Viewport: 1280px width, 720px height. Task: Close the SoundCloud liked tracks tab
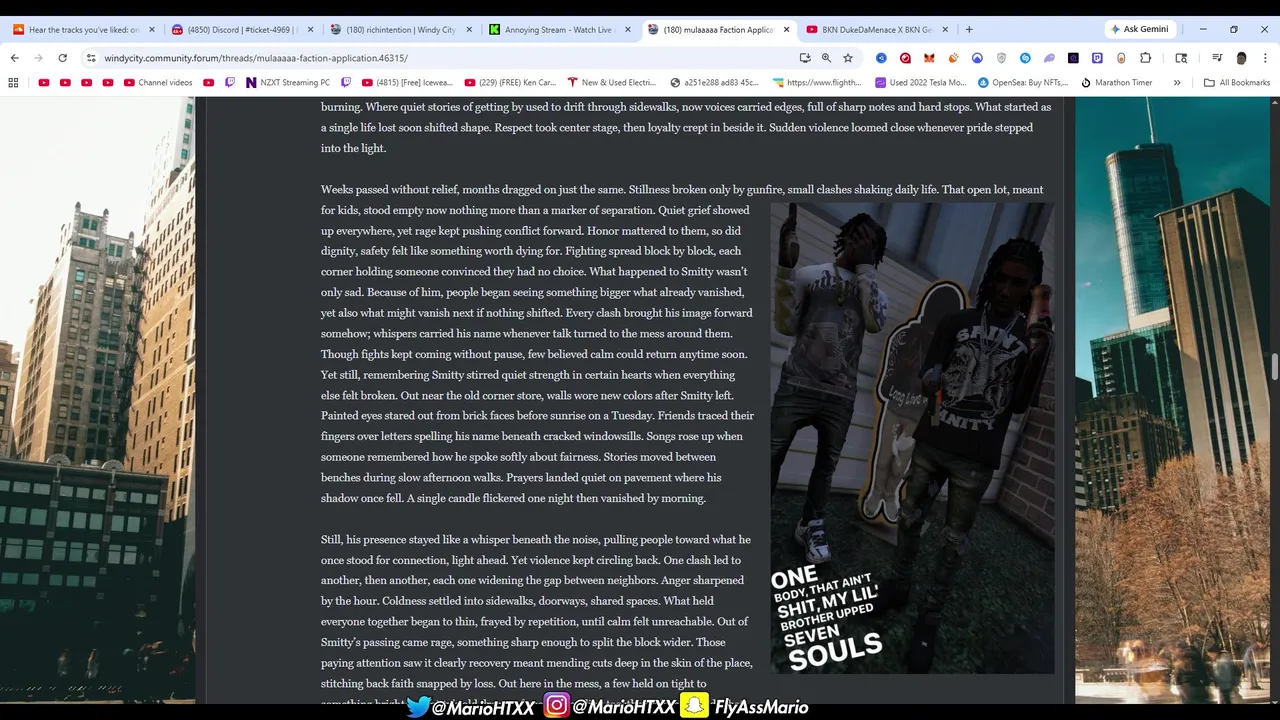(152, 30)
